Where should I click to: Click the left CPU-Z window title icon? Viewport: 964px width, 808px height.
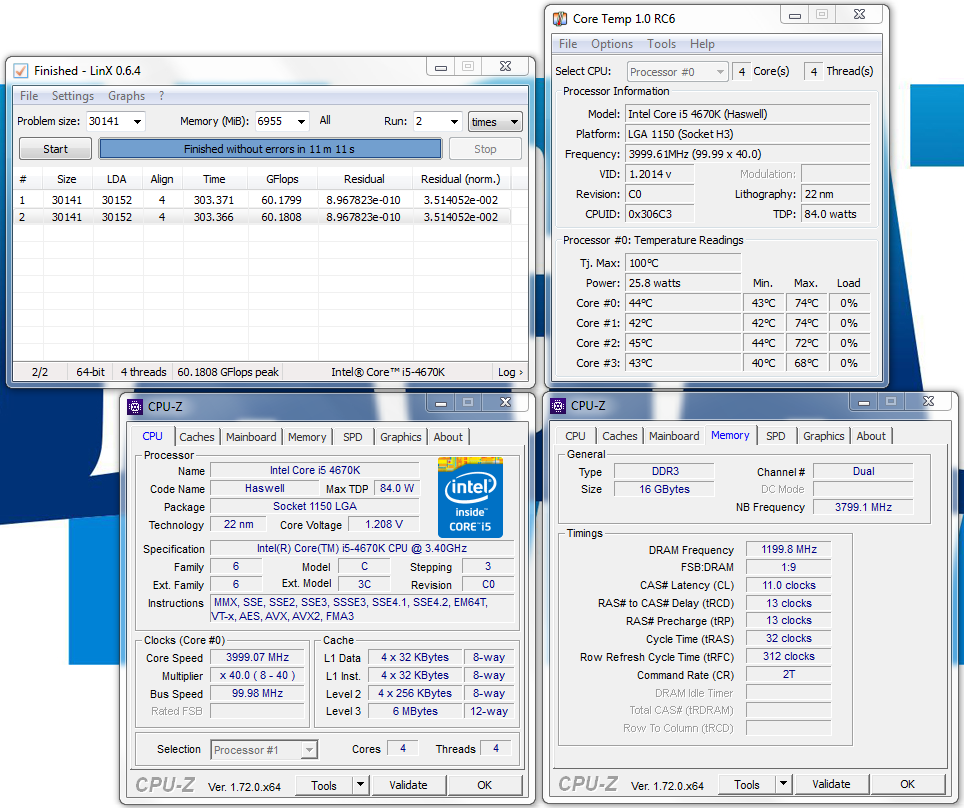tap(135, 406)
